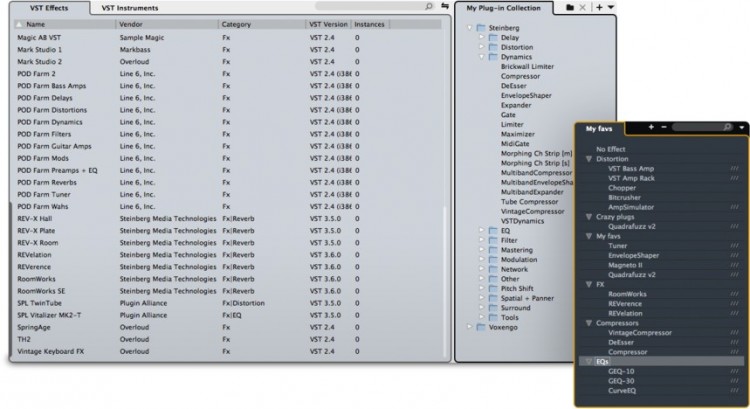The width and height of the screenshot is (750, 409).
Task: Open the My favs panel dropdown arrow
Action: pyautogui.click(x=742, y=128)
